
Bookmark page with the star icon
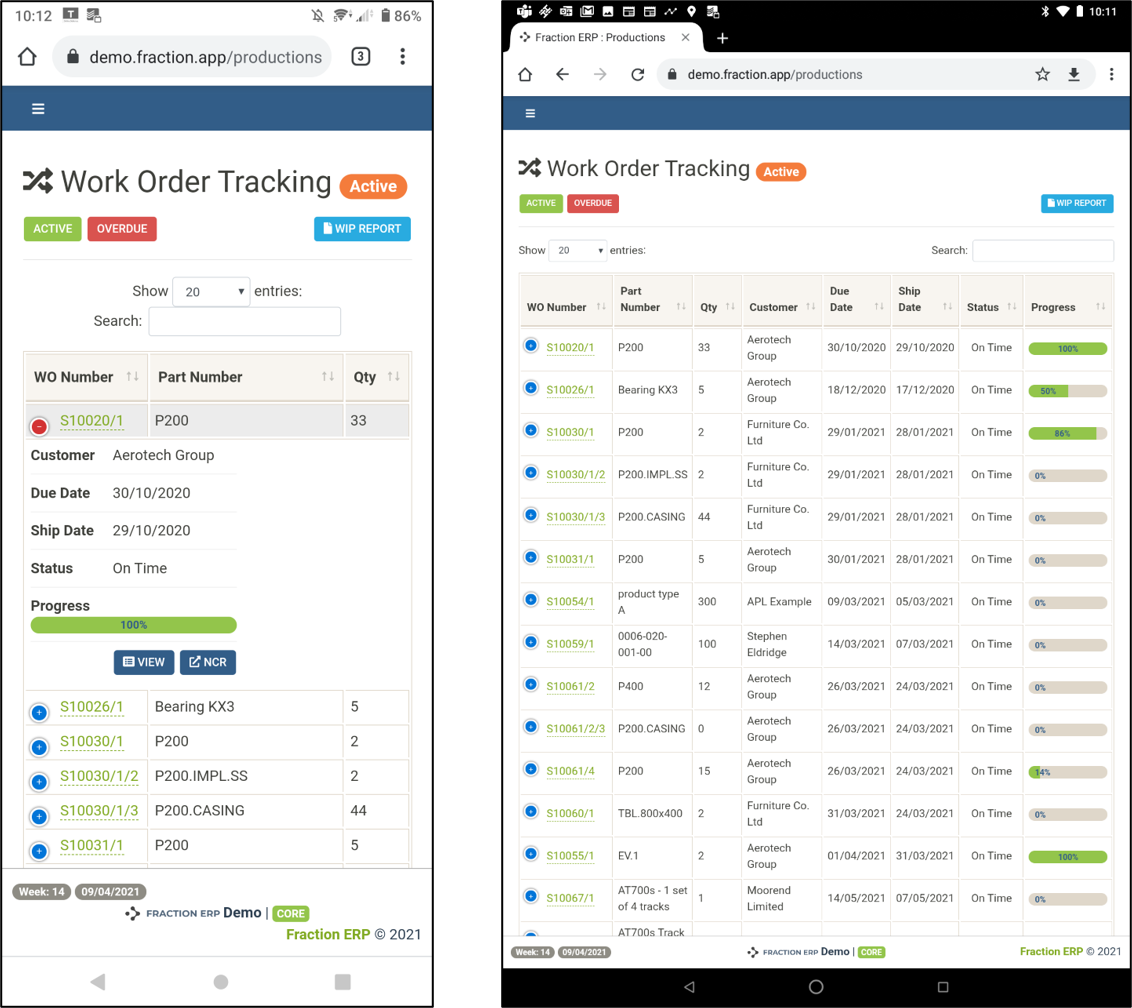pyautogui.click(x=1042, y=74)
